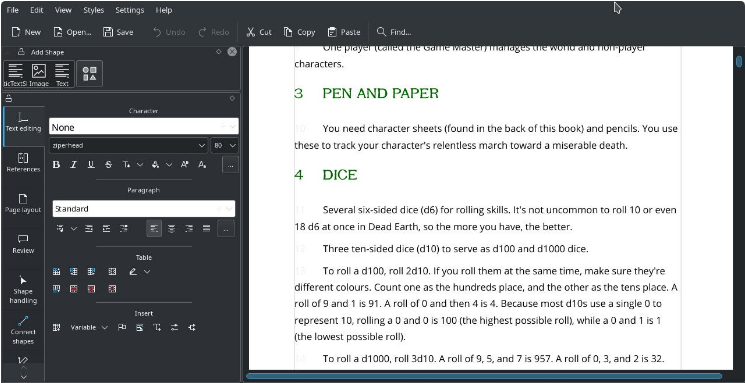
Task: Open the Find search tool
Action: pyautogui.click(x=394, y=32)
